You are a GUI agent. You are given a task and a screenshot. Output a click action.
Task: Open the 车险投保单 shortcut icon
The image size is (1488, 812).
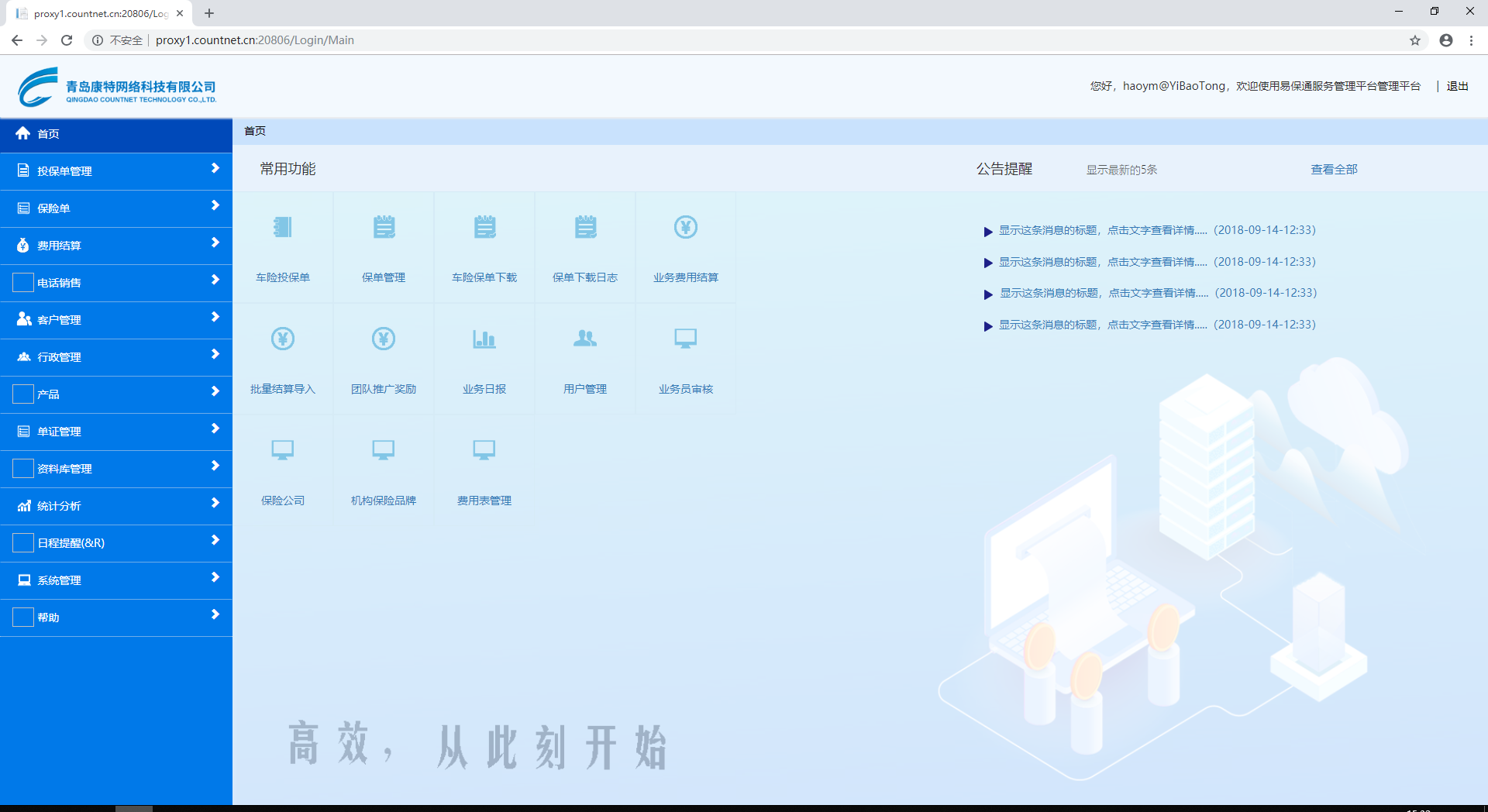pos(283,228)
